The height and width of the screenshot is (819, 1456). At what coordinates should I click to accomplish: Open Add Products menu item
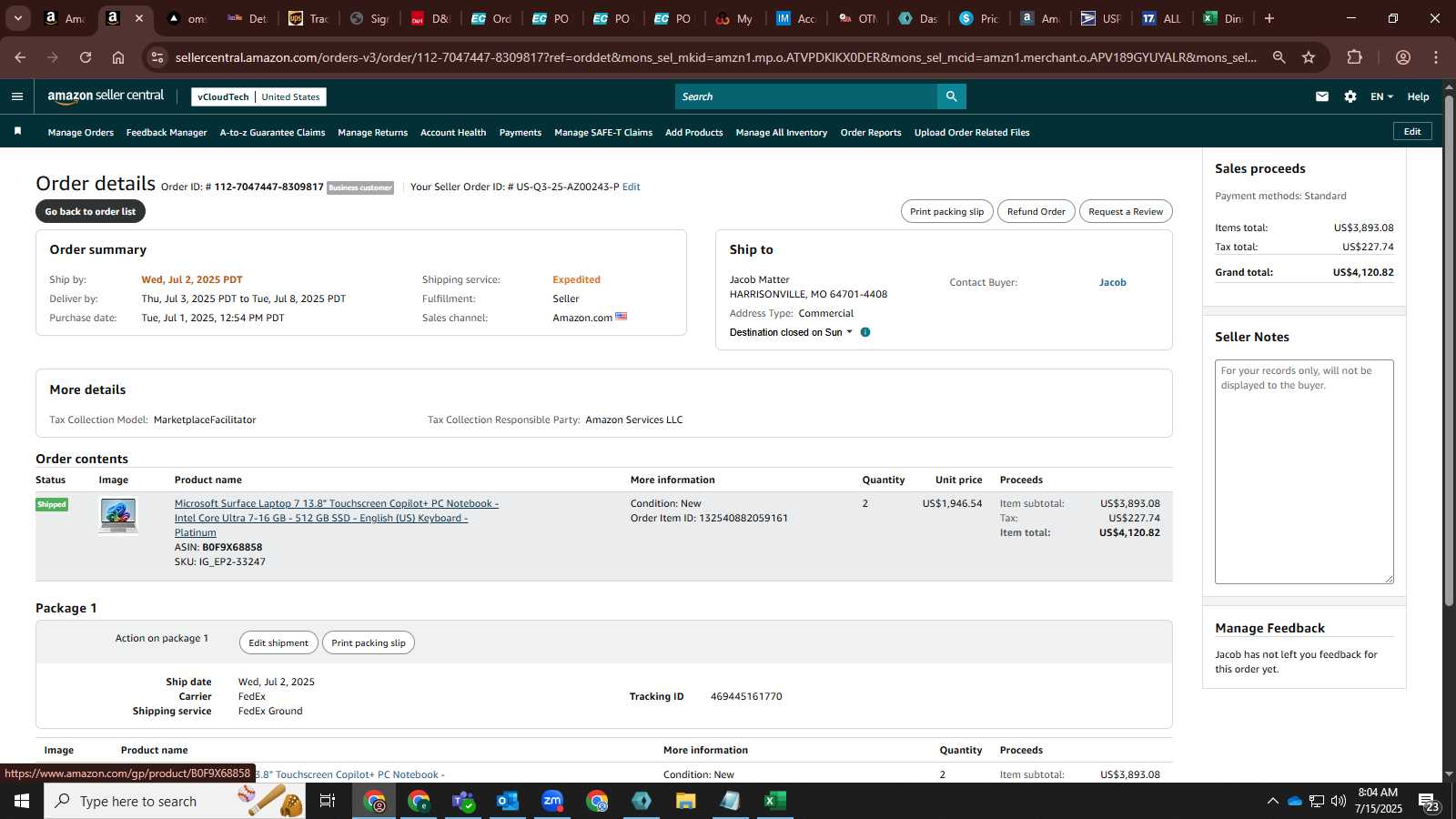[694, 132]
